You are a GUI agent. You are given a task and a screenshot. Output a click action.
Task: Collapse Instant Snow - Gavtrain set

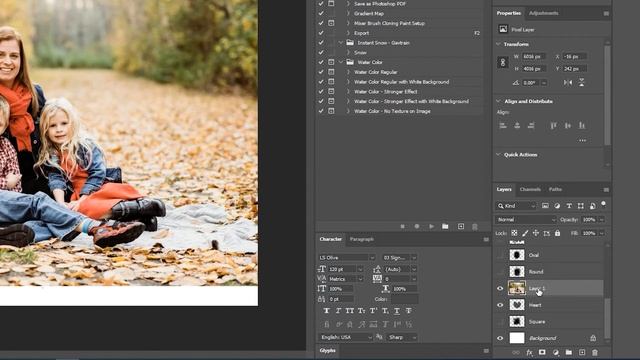[x=341, y=42]
